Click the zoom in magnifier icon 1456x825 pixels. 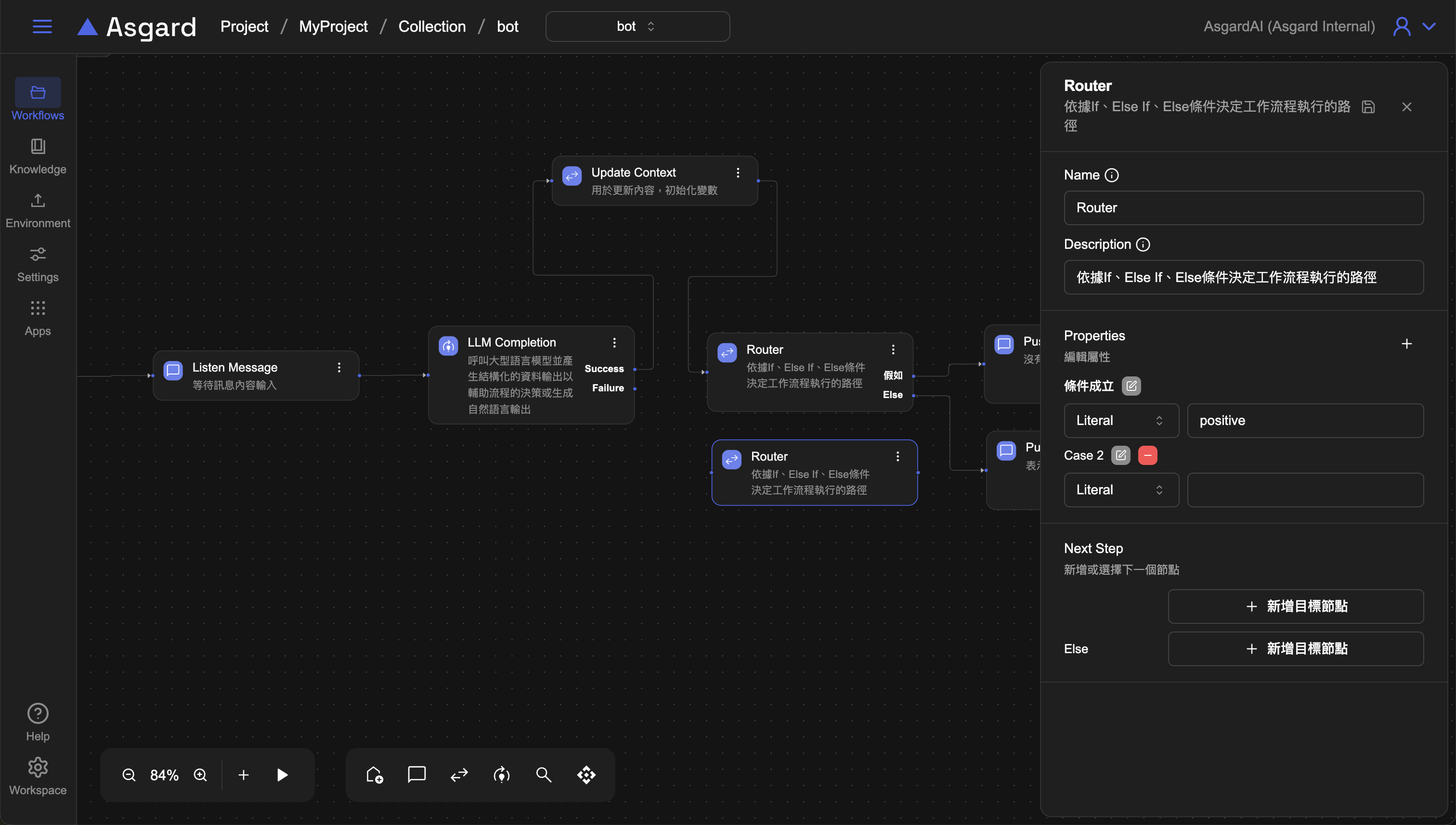200,774
